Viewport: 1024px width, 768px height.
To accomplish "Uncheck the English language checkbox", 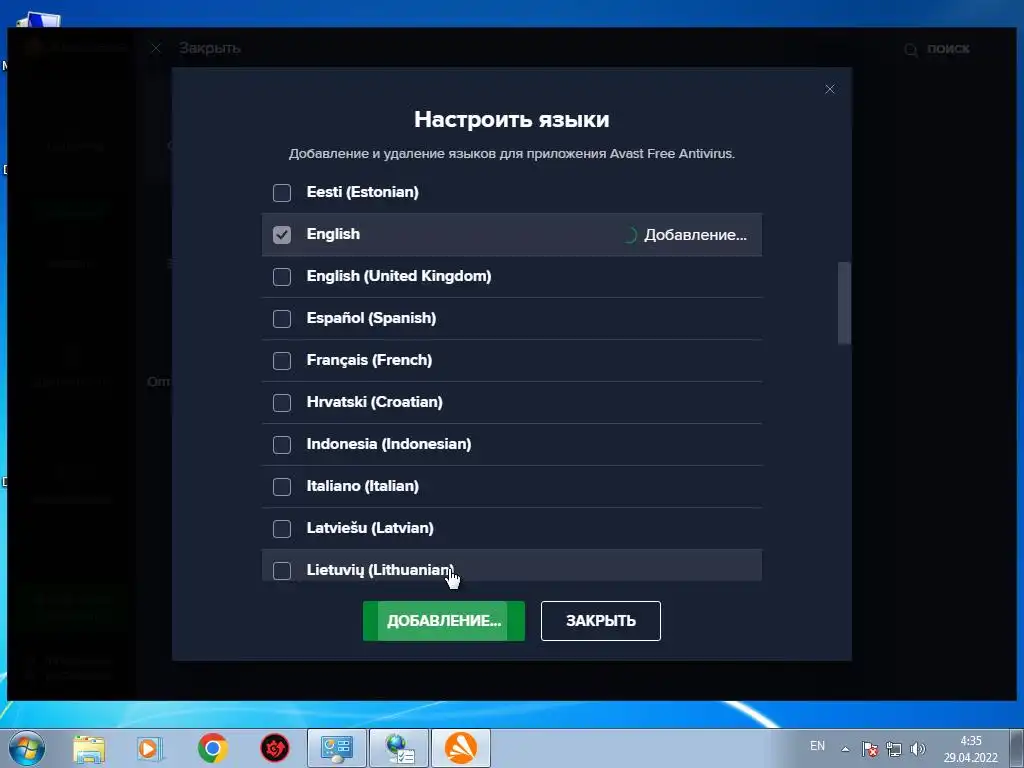I will coord(281,234).
